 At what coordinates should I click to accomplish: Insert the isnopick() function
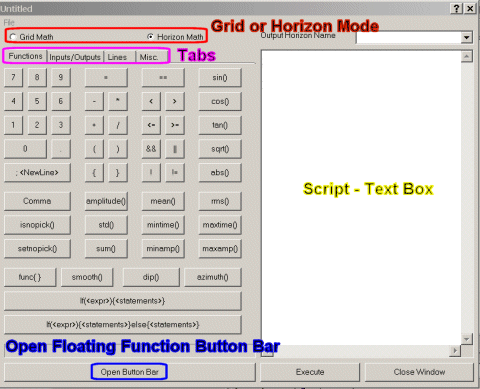37,225
